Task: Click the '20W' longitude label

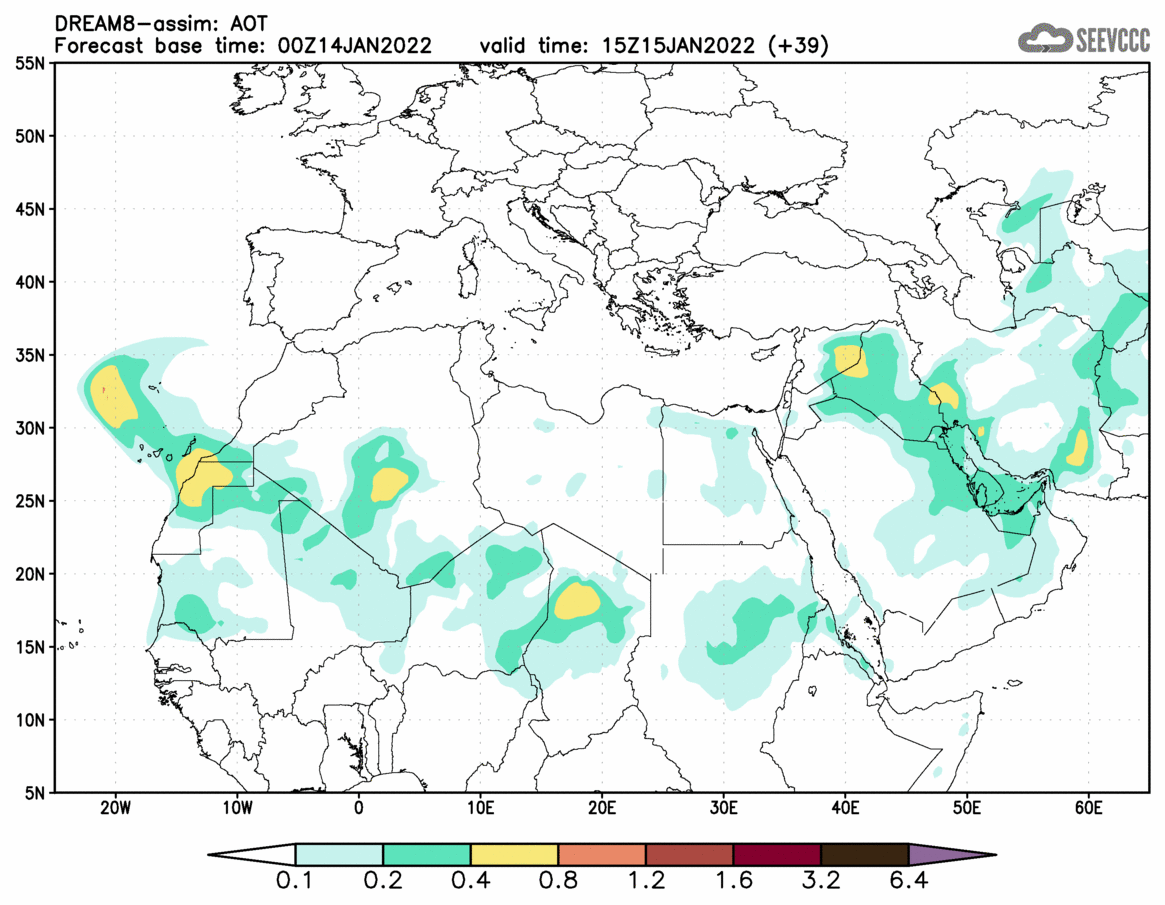Action: [x=115, y=808]
